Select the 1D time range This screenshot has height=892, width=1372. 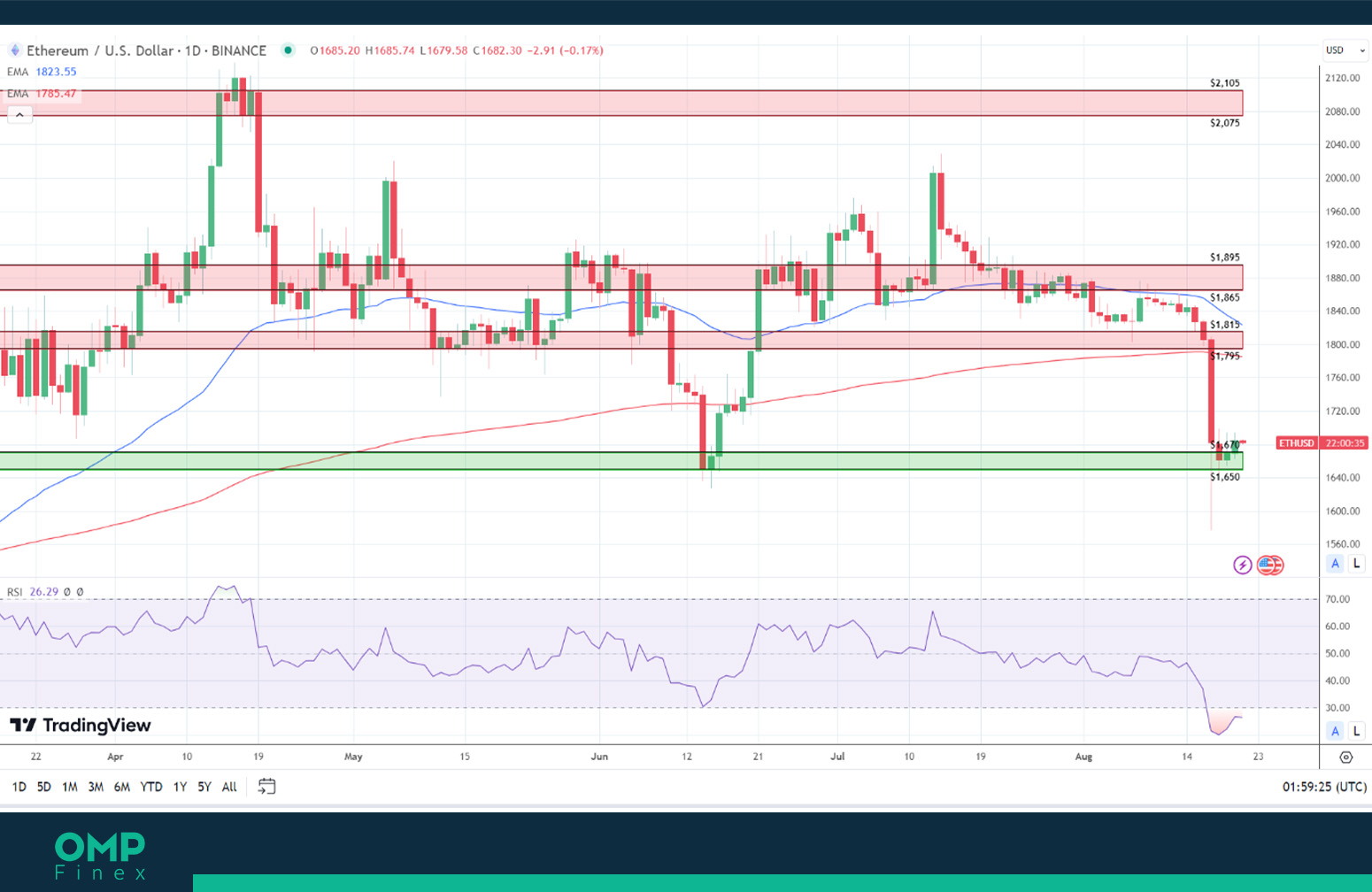pyautogui.click(x=19, y=787)
